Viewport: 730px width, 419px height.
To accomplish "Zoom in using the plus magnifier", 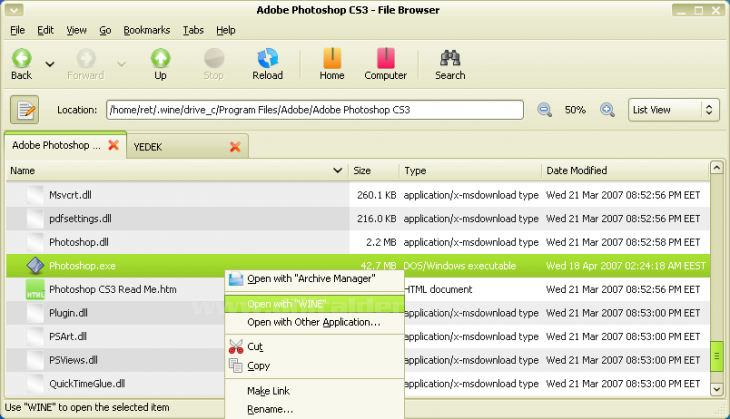I will click(607, 110).
